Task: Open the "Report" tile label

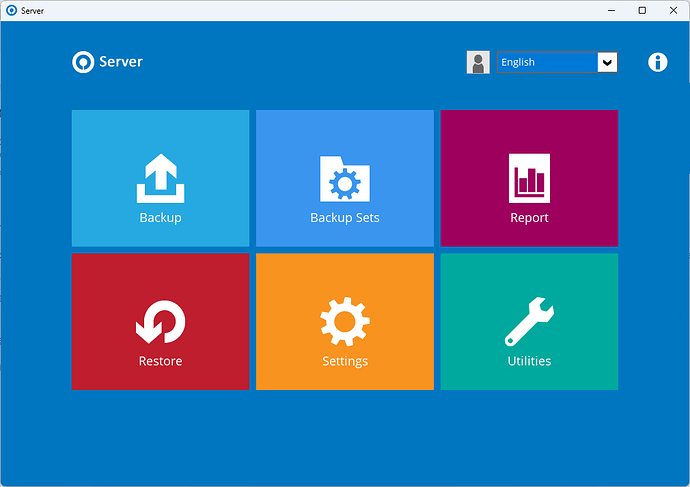Action: [529, 217]
